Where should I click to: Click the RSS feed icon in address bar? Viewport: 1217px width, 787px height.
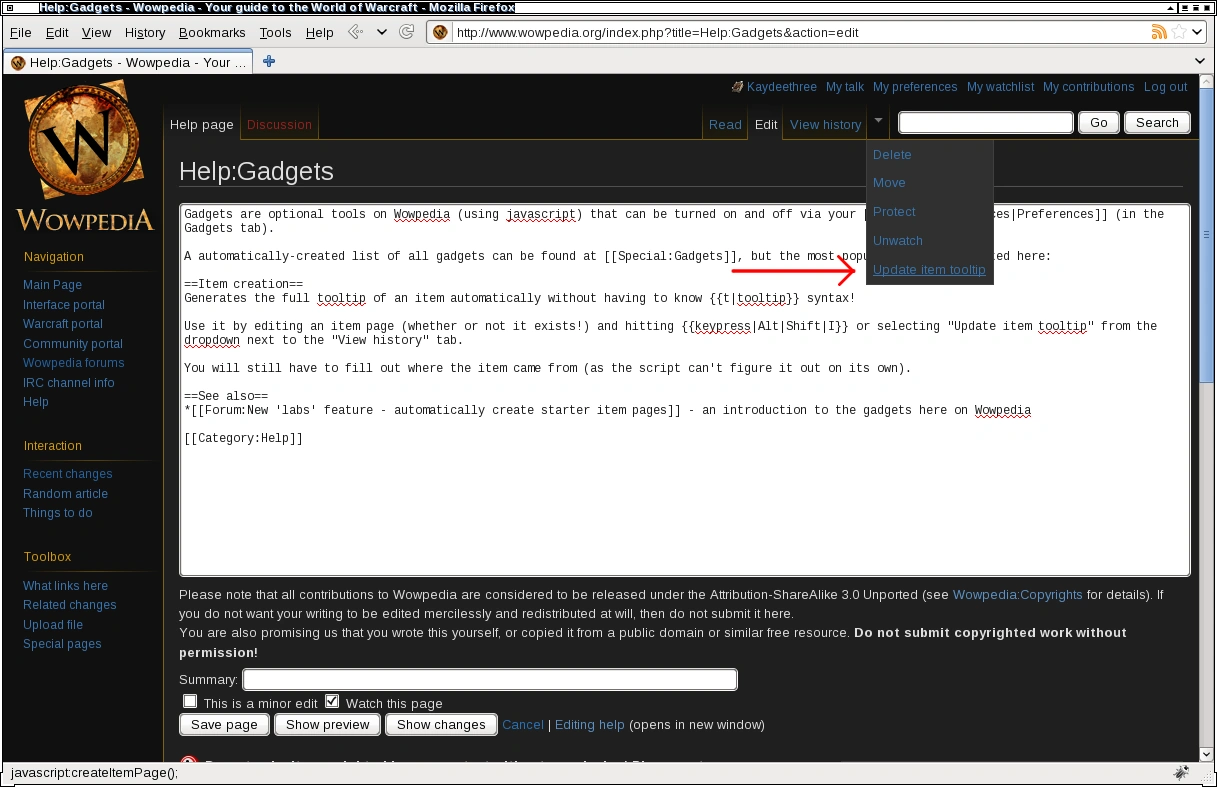pyautogui.click(x=1159, y=32)
